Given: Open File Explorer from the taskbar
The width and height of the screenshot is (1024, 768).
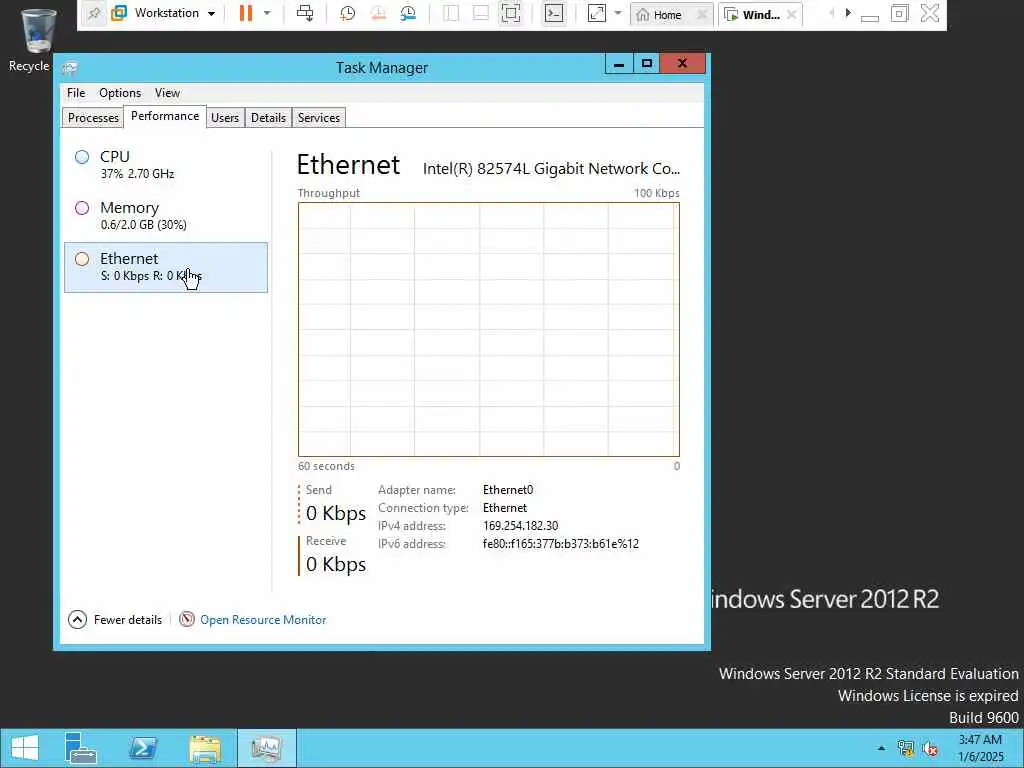Looking at the screenshot, I should (204, 748).
